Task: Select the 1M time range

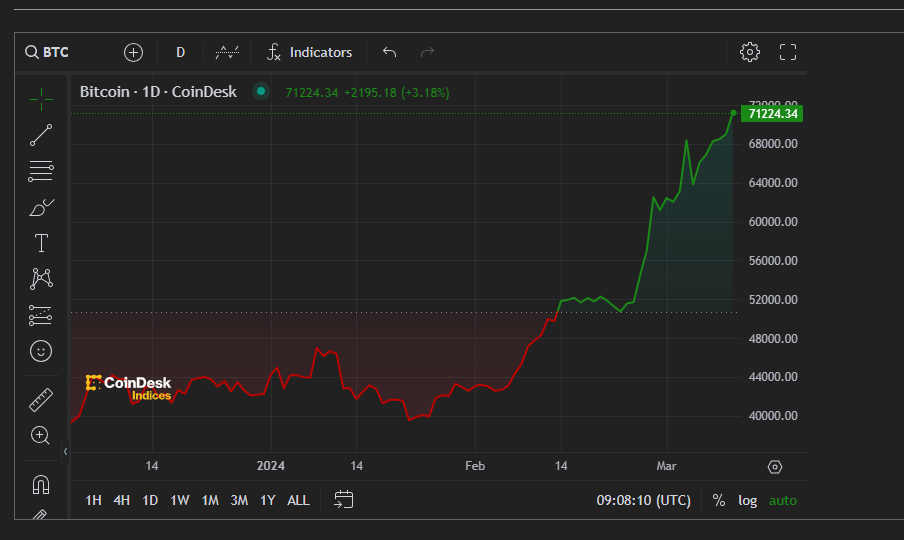Action: pos(210,500)
